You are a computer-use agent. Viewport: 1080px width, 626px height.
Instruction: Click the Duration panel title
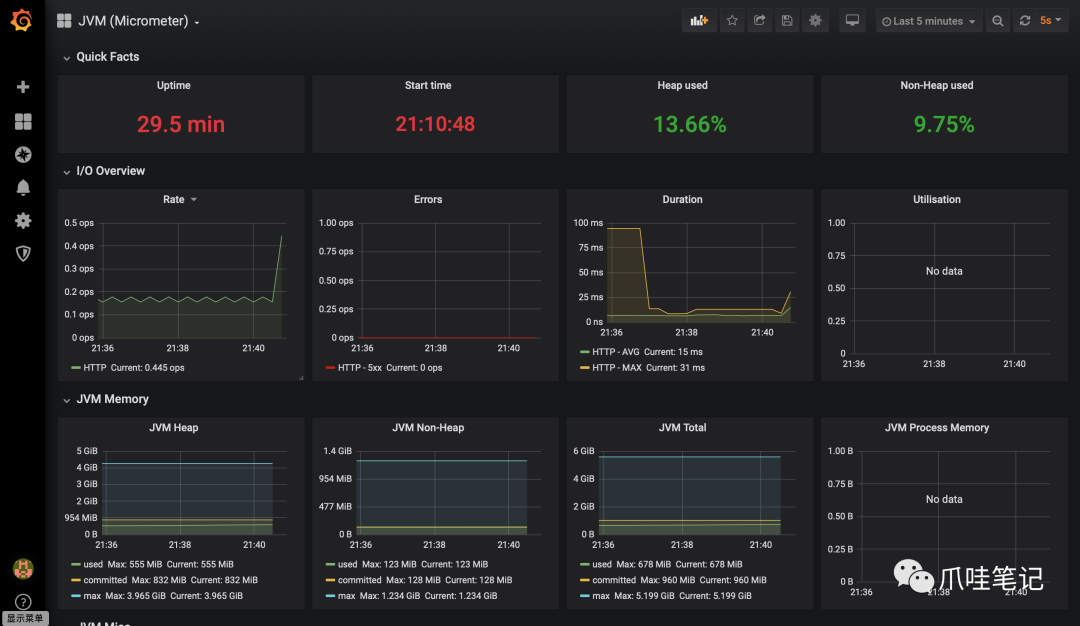(682, 199)
